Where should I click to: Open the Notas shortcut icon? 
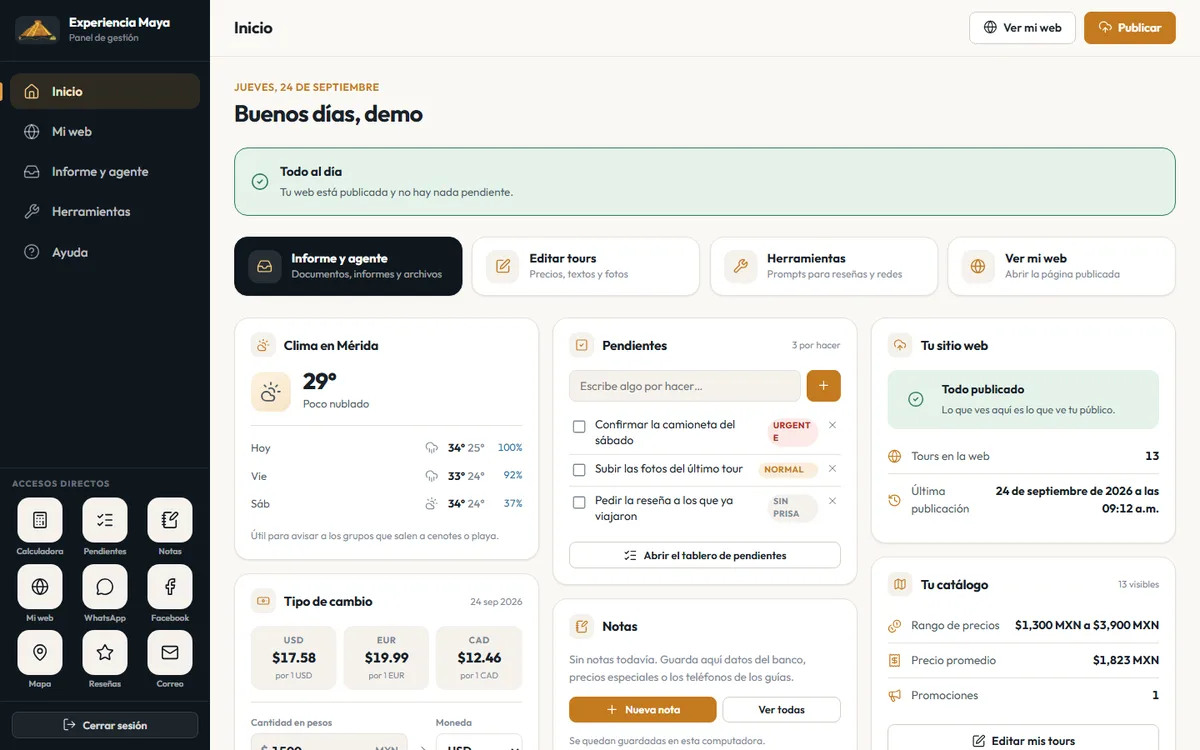point(170,520)
